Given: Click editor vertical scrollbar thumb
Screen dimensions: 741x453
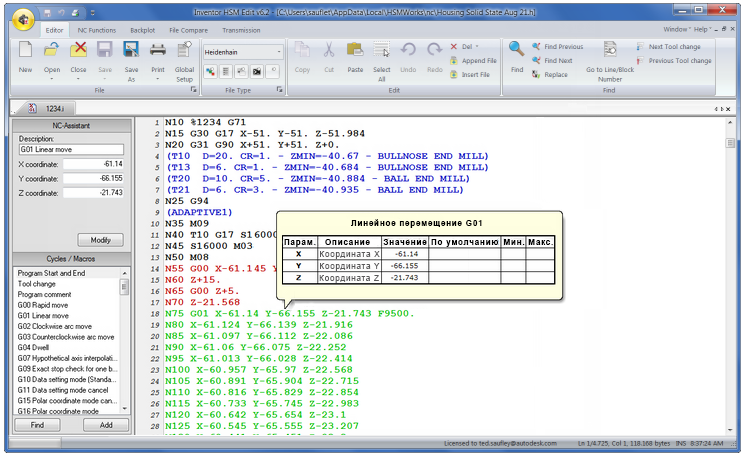Looking at the screenshot, I should [x=730, y=143].
